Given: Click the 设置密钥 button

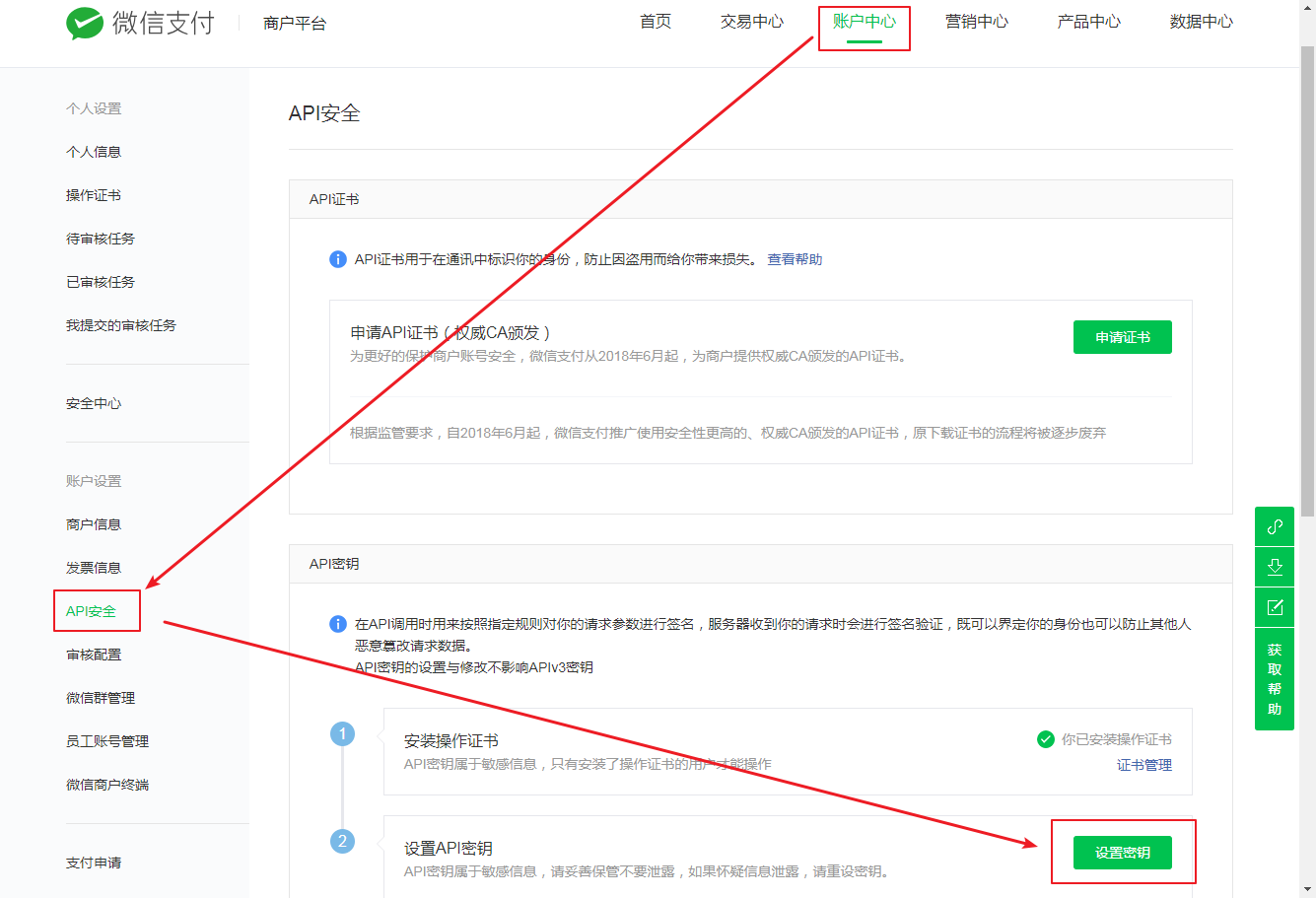Looking at the screenshot, I should (1123, 853).
